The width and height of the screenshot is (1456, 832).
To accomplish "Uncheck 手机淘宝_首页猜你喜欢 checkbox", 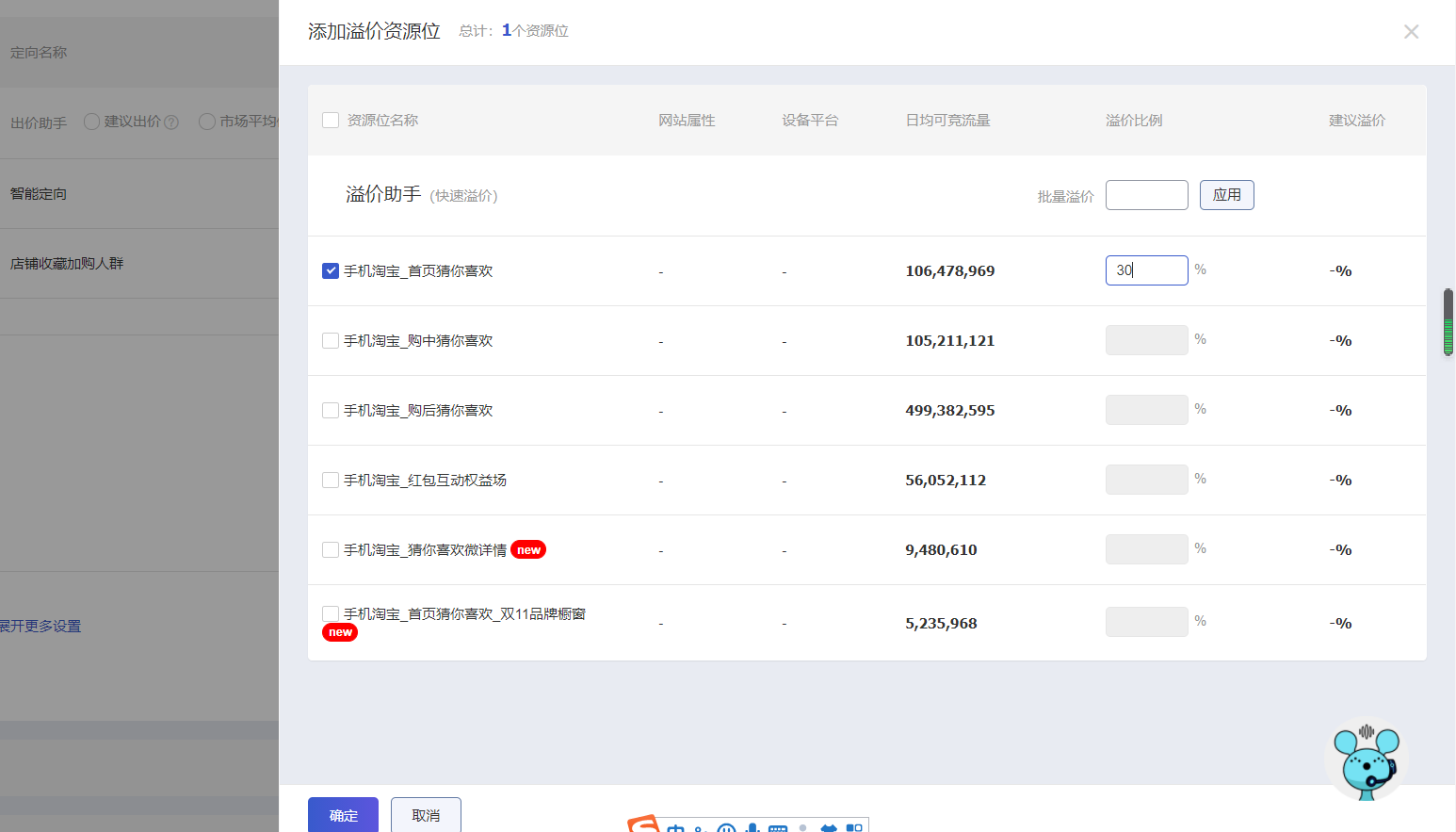I will click(331, 271).
